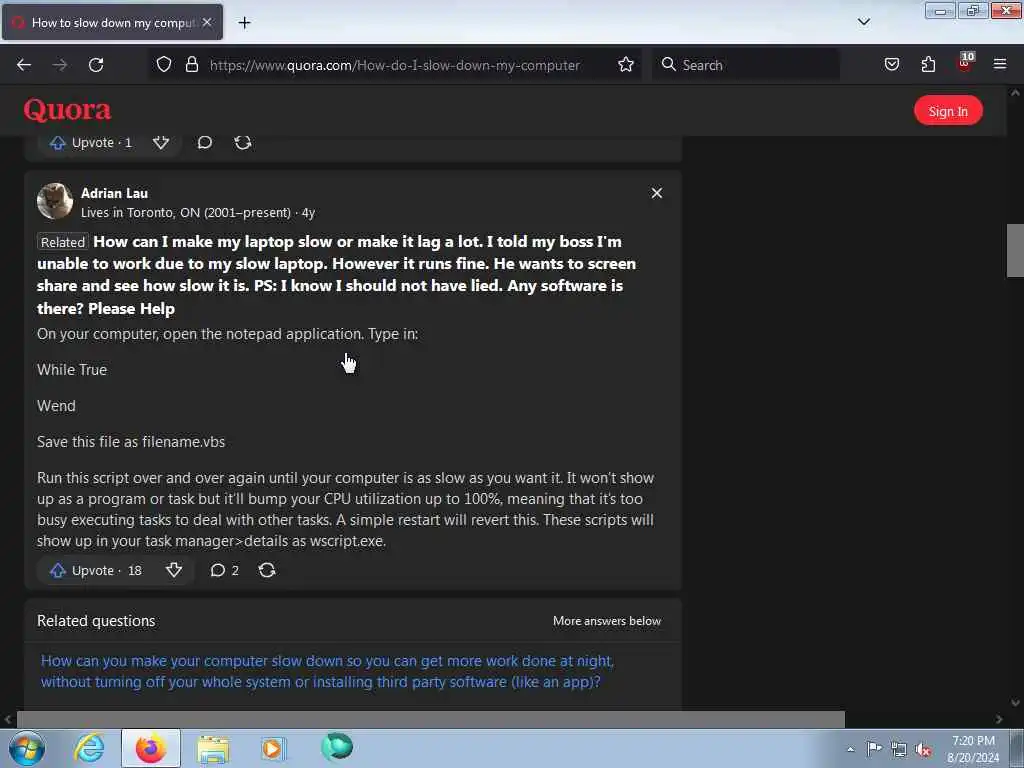Close the Quora browser tab
This screenshot has width=1024, height=768.
[x=207, y=22]
